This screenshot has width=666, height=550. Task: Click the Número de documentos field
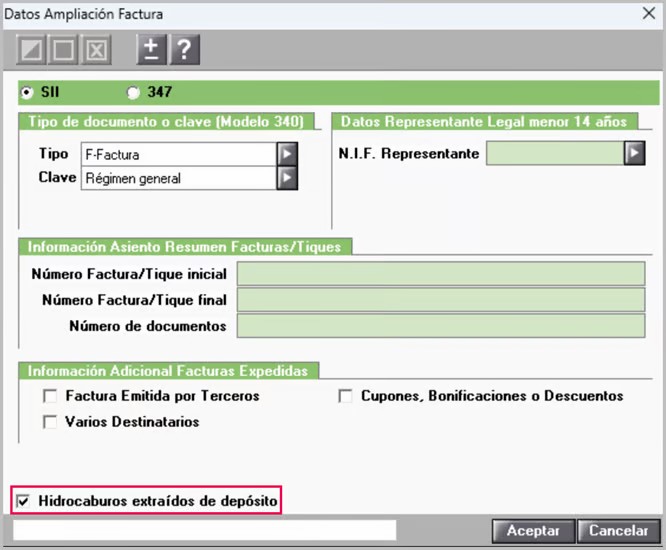441,326
